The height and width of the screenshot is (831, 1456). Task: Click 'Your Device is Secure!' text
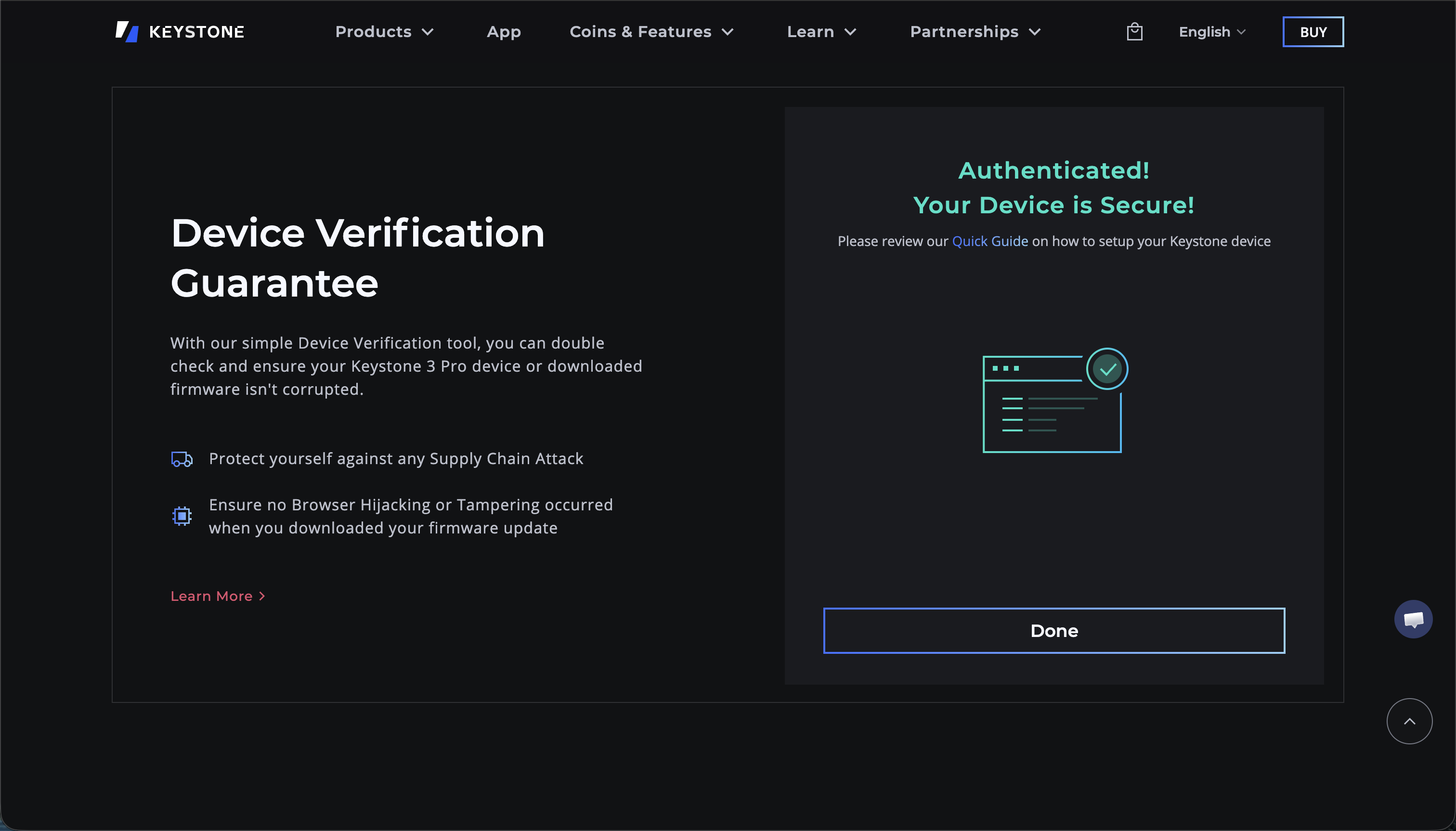pyautogui.click(x=1053, y=205)
